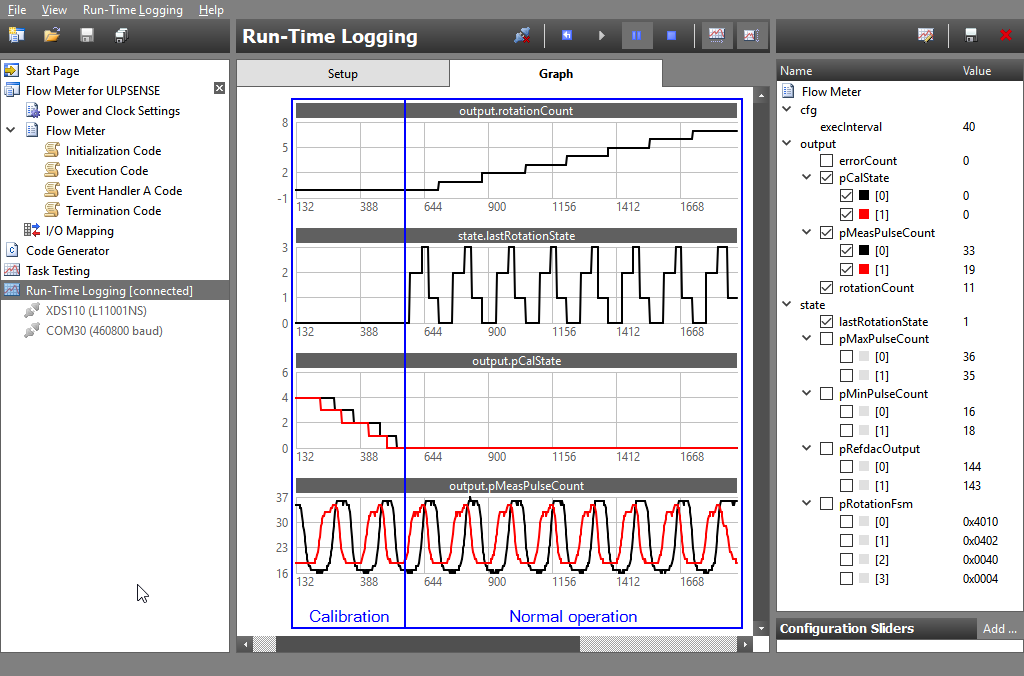Collapse the pCalState tree node

coord(806,177)
